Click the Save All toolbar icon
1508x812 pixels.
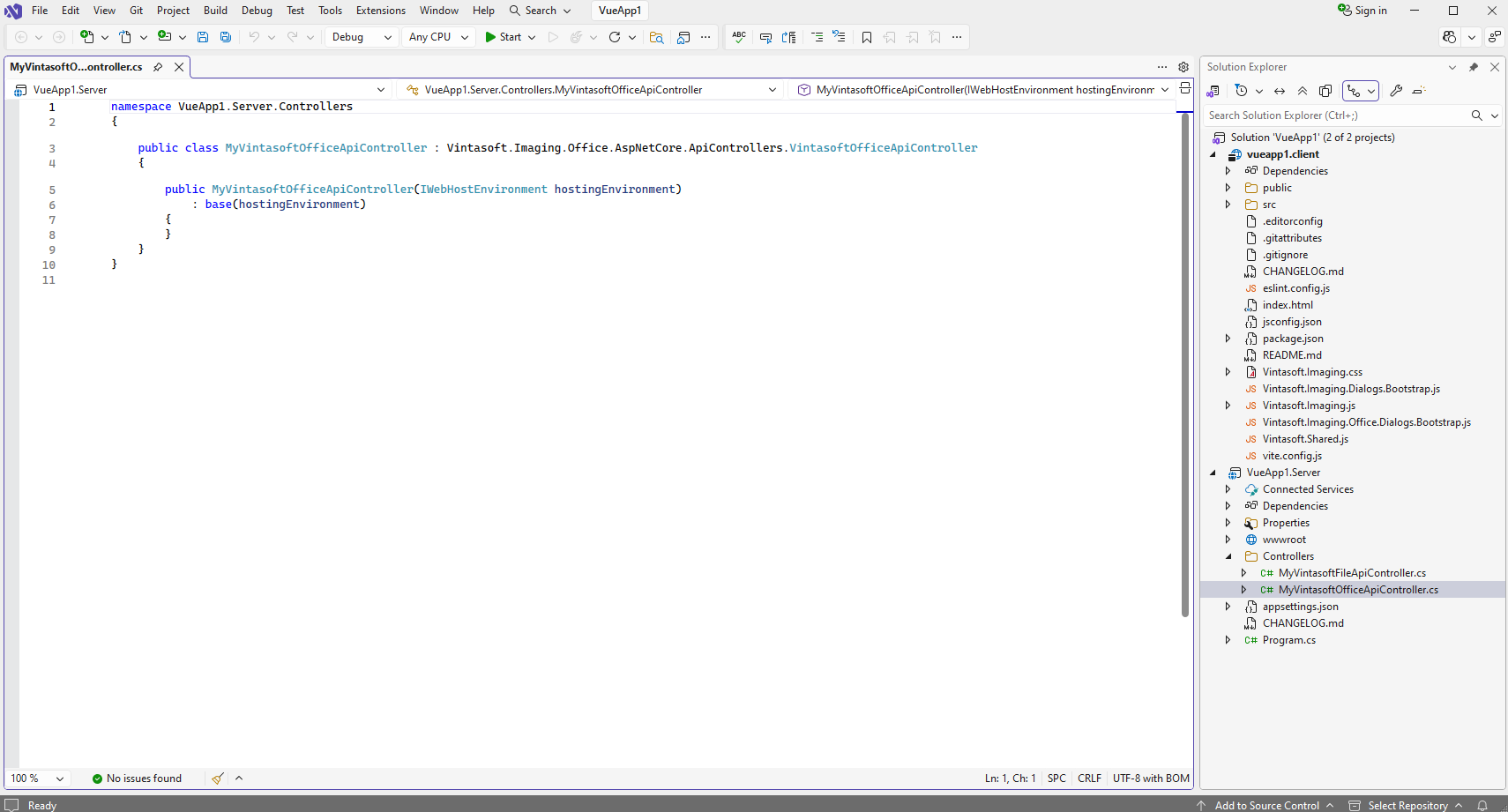226,37
